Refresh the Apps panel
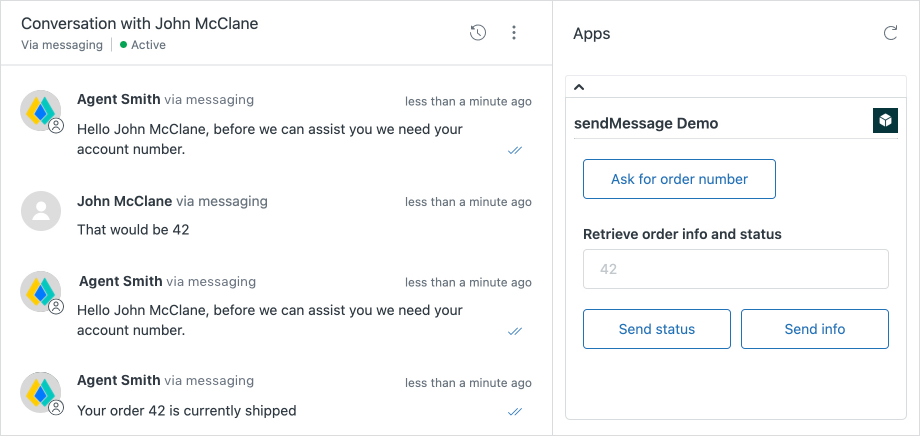920x436 pixels. (x=890, y=33)
